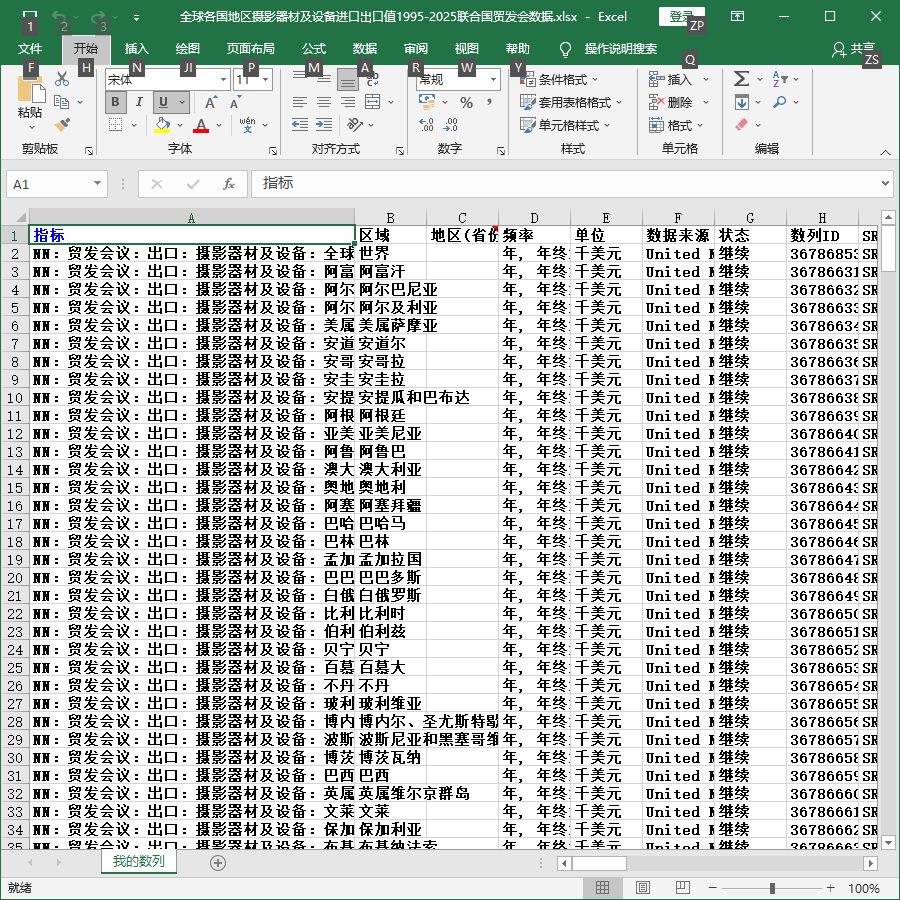Screen dimensions: 900x900
Task: Click the Cut scissors icon
Action: tap(62, 79)
